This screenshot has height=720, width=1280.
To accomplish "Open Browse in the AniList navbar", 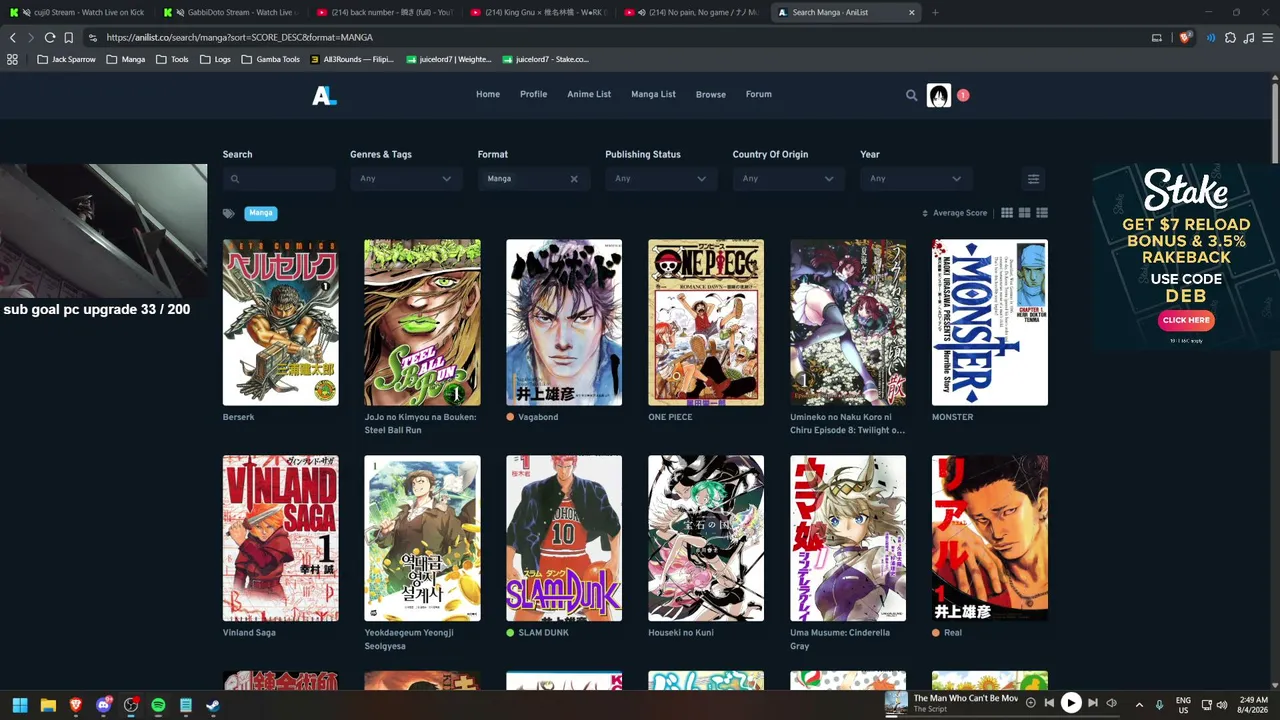I will 711,95.
